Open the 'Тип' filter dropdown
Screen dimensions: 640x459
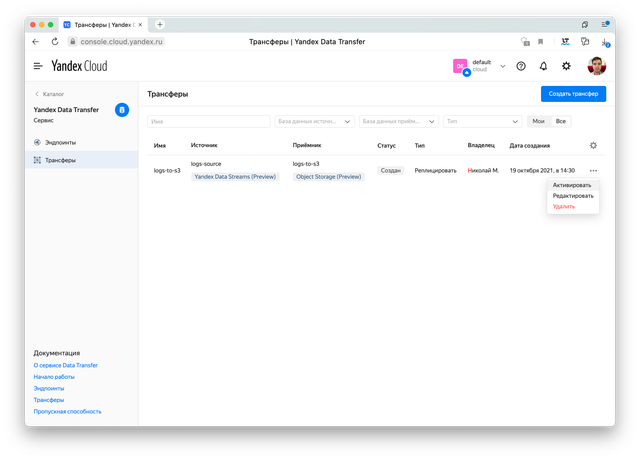482,121
